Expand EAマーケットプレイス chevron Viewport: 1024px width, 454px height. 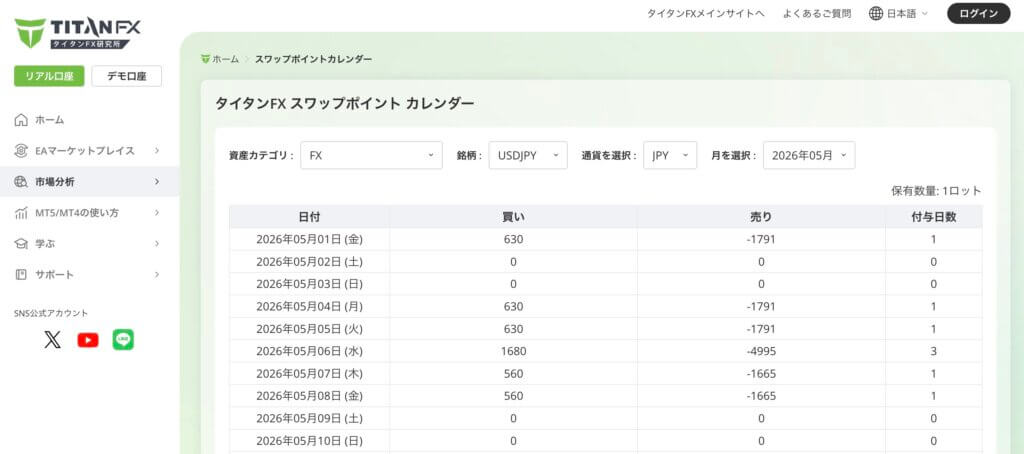pos(157,151)
